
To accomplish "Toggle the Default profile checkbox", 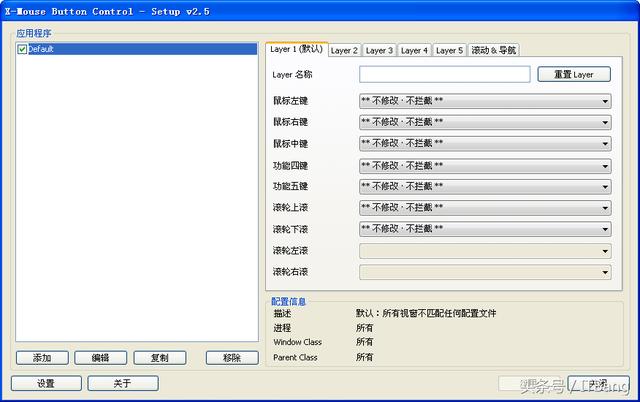I will click(x=22, y=49).
